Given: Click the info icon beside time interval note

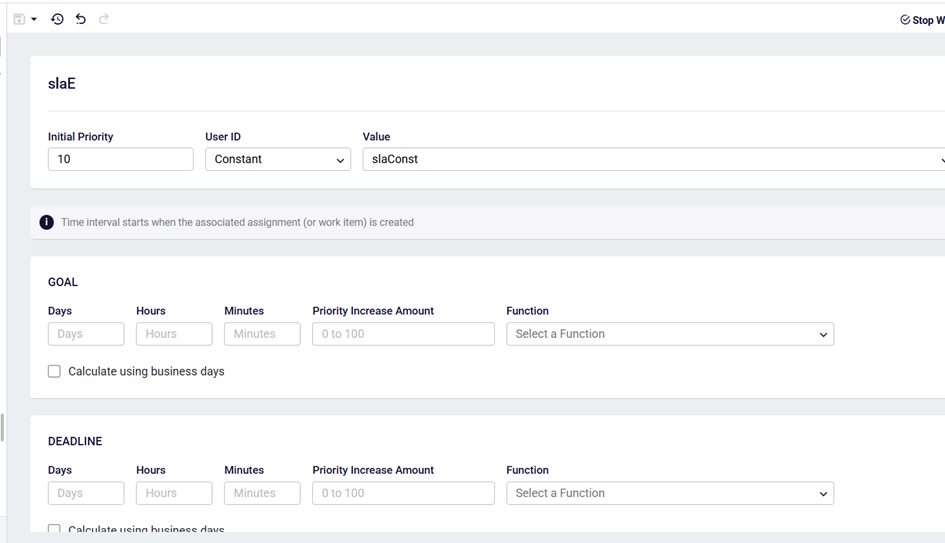Looking at the screenshot, I should 46,222.
